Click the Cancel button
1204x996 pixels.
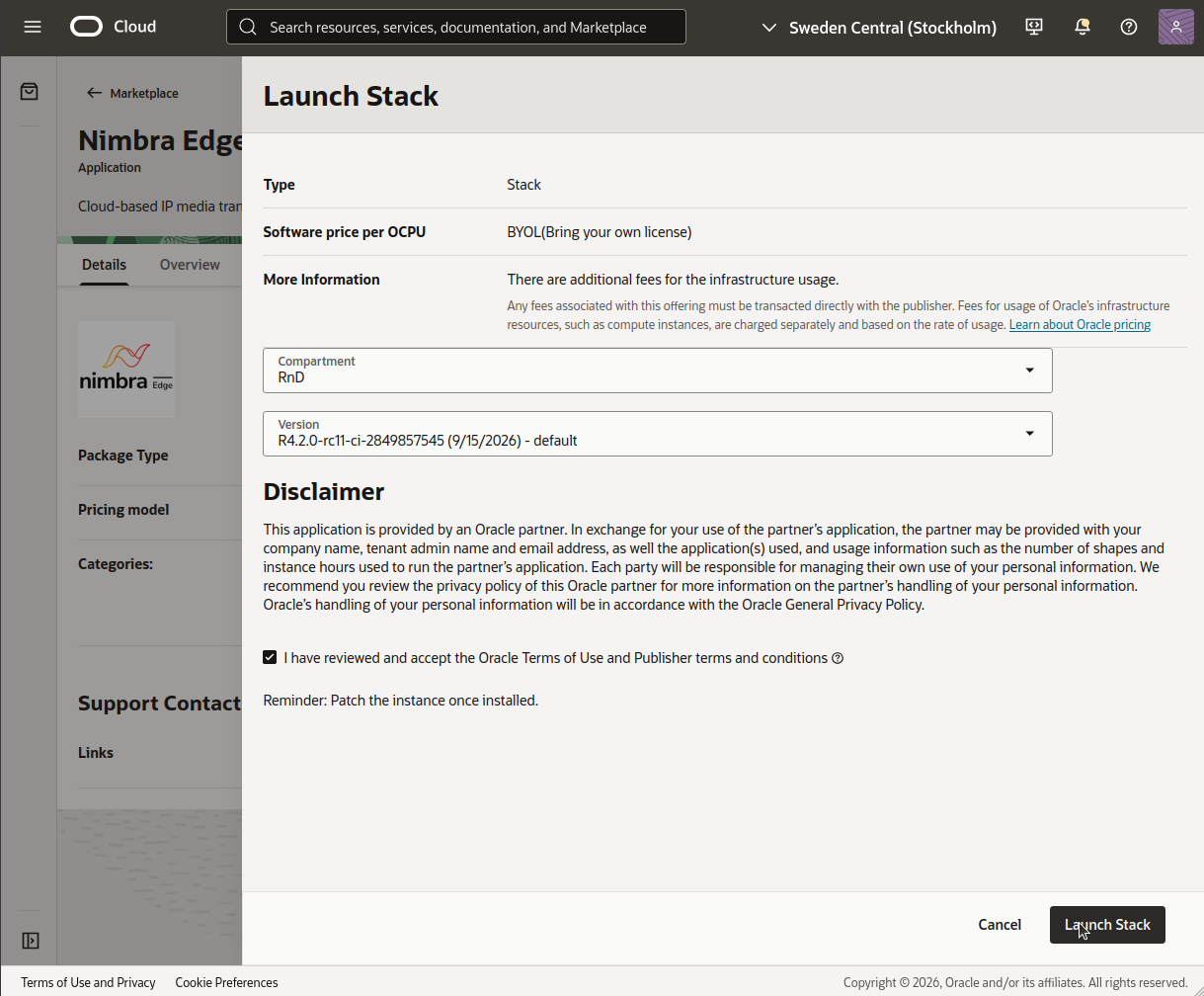point(1000,925)
